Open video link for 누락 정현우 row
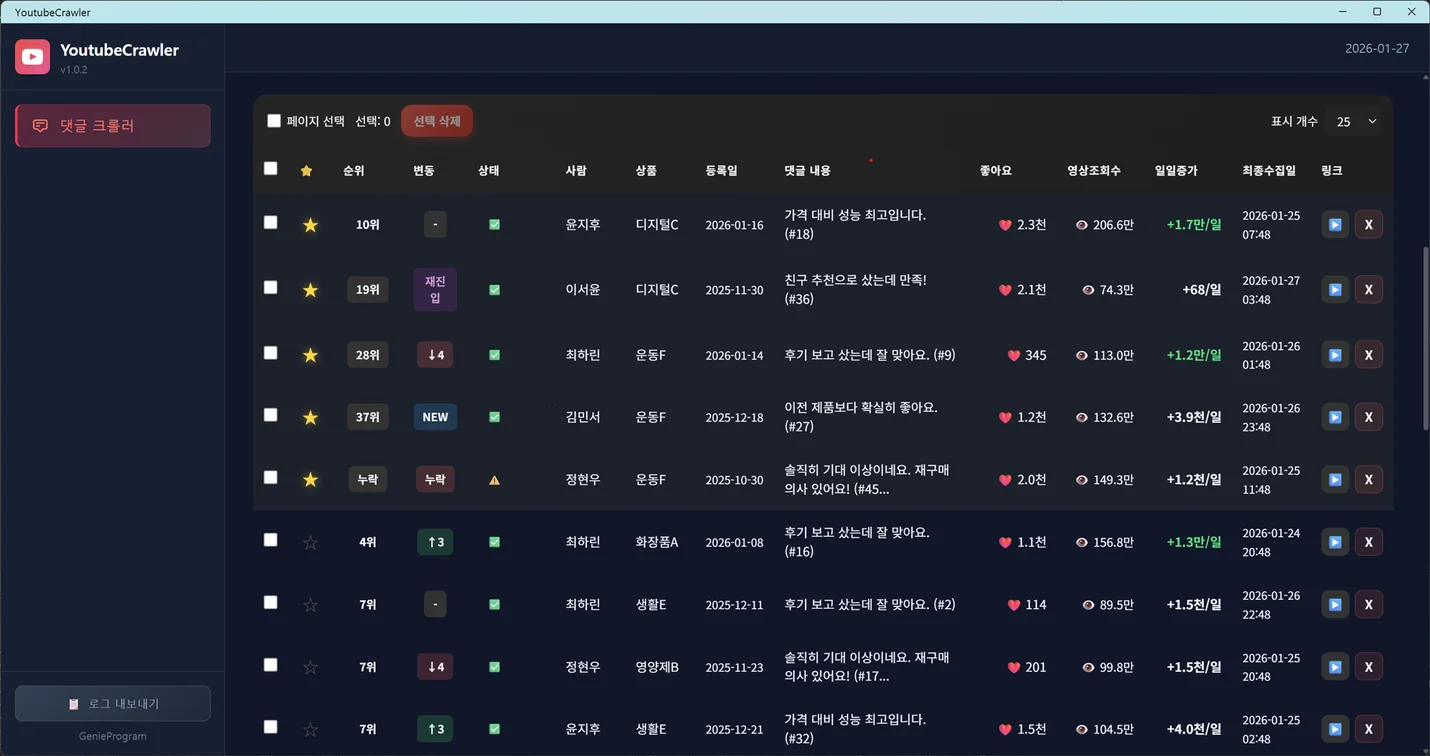Screen dimensions: 1430x756 point(1334,480)
